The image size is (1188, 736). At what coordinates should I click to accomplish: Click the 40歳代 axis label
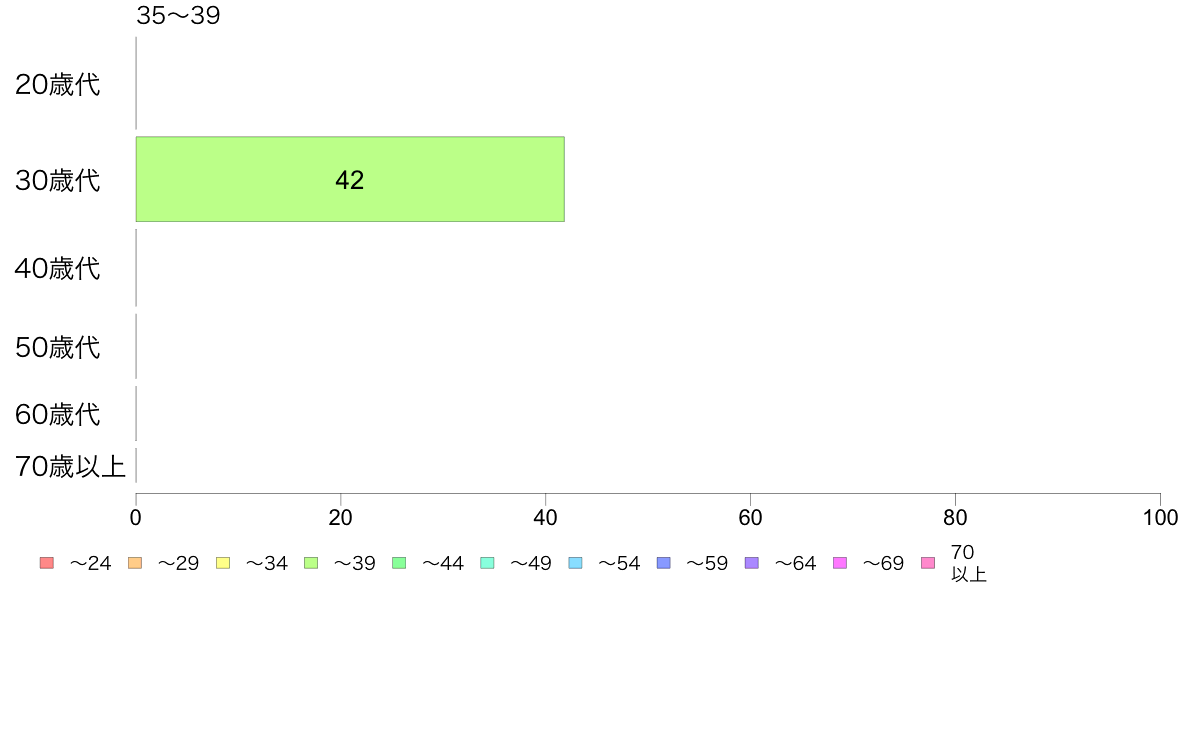tap(58, 268)
